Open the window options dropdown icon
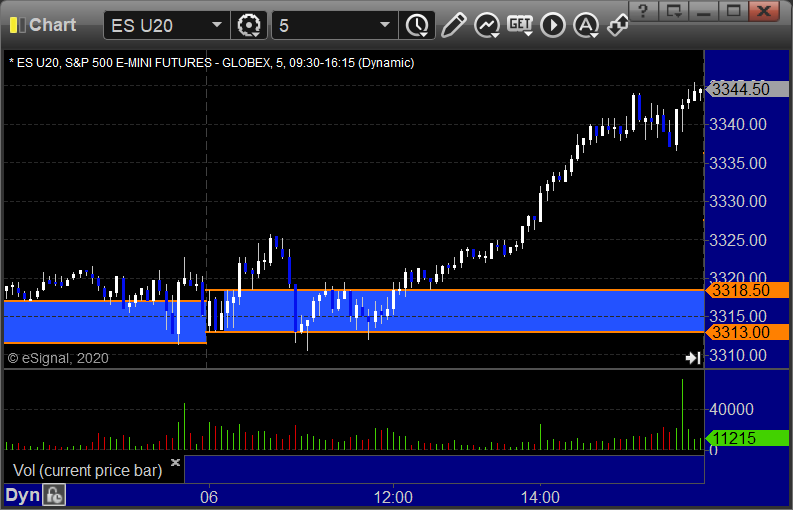 674,11
